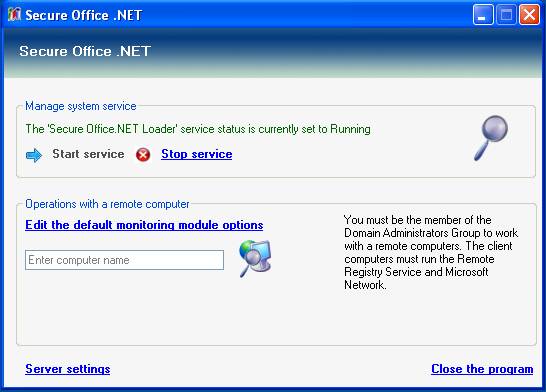Minimize the Secure Office .NET window
Viewport: 546px width, 392px height.
483,15
